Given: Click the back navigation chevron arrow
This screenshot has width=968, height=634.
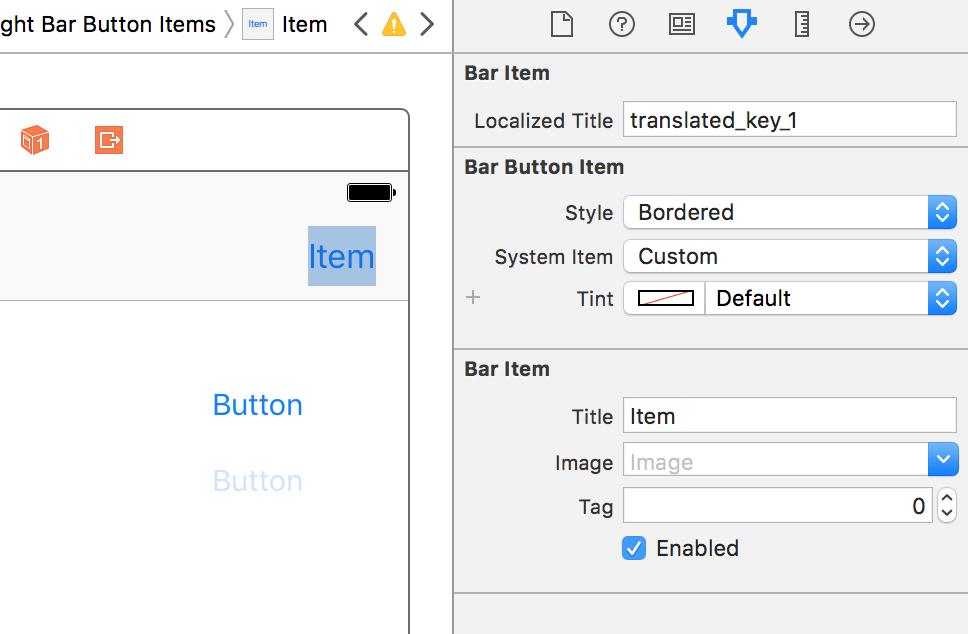Looking at the screenshot, I should 360,25.
